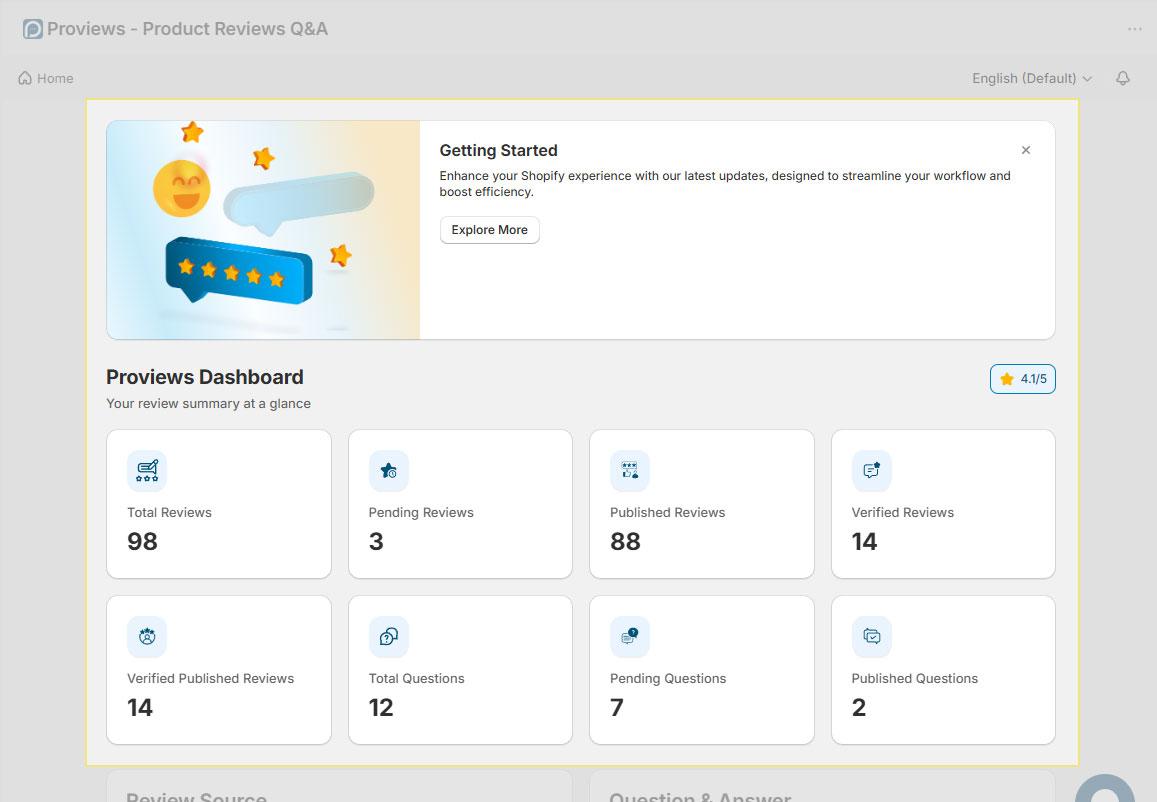Open the notifications bell
This screenshot has height=802, width=1157.
pos(1122,77)
